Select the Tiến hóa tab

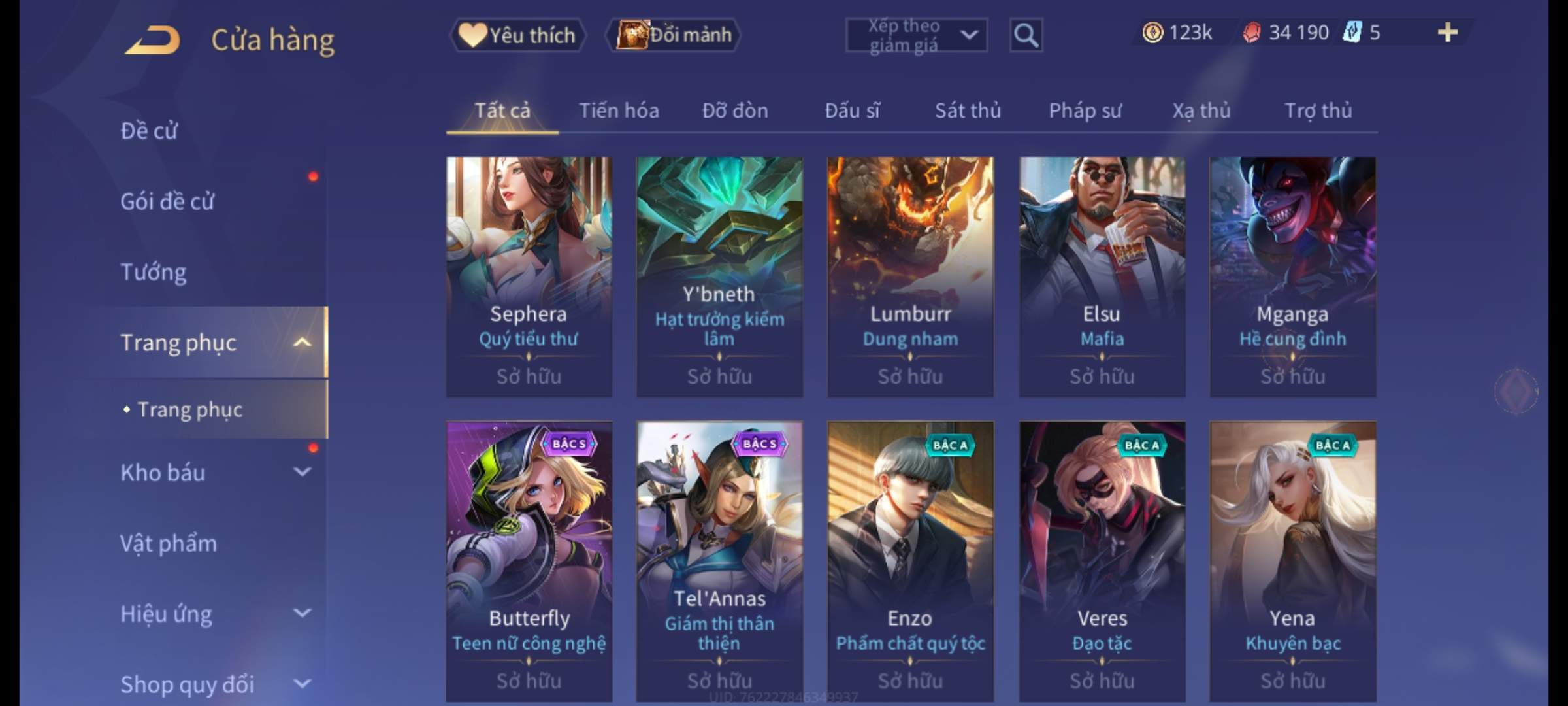(x=619, y=110)
